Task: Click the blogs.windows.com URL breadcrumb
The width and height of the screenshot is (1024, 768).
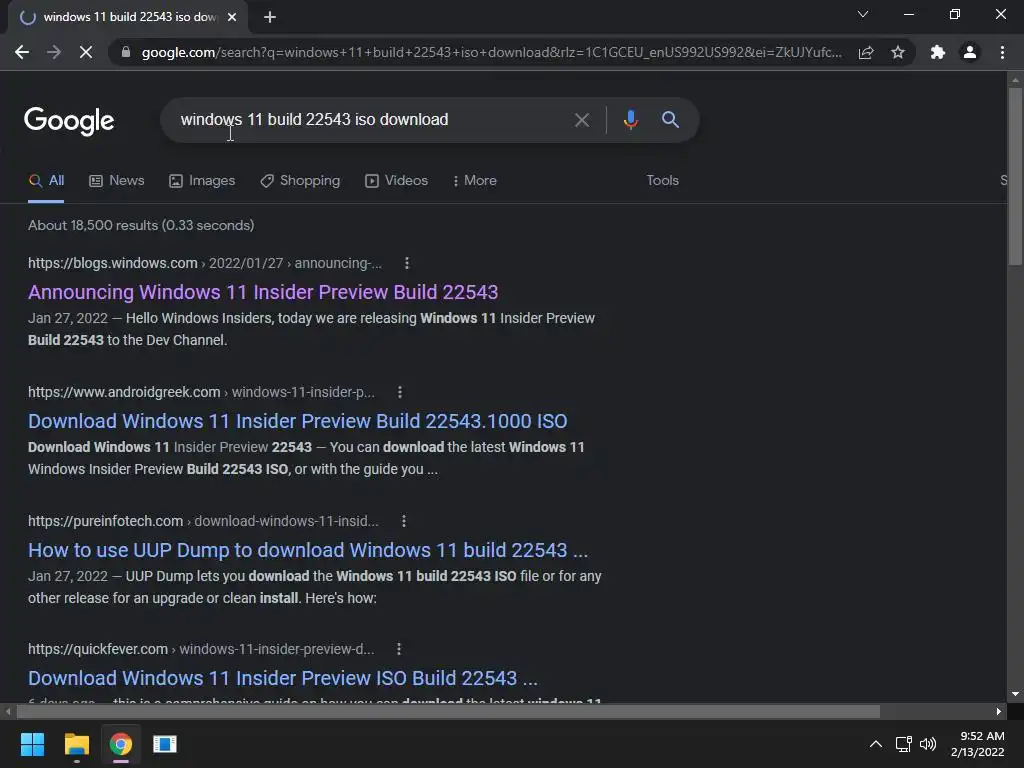Action: coord(205,263)
